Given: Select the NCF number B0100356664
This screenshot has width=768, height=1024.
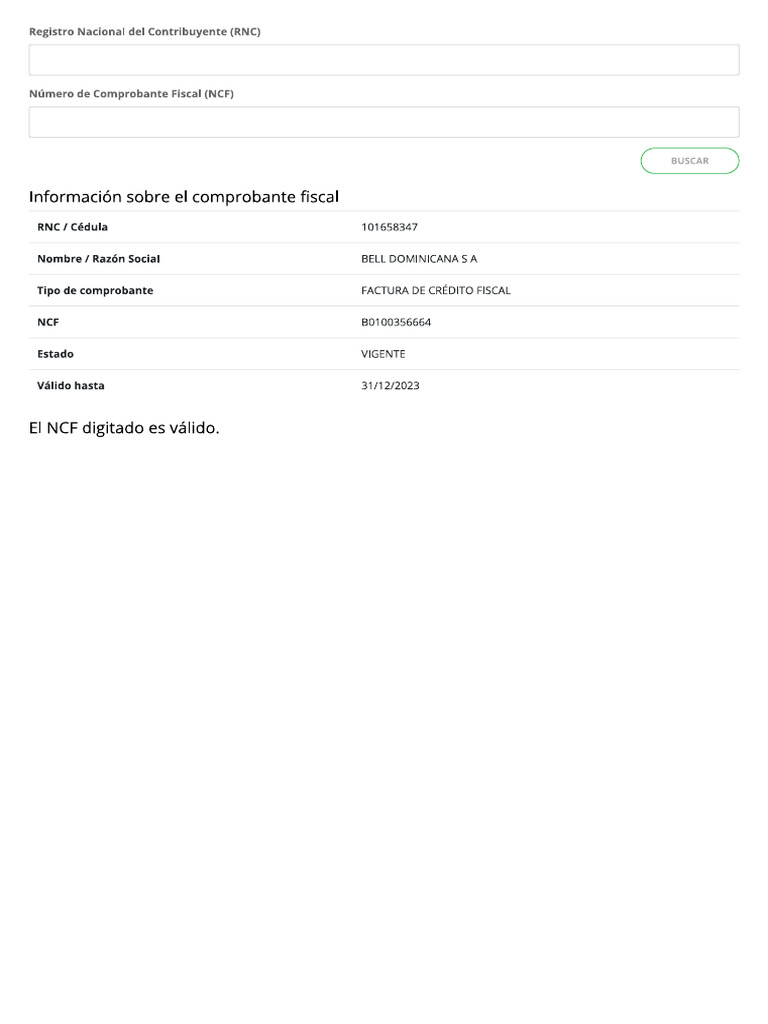Looking at the screenshot, I should pyautogui.click(x=396, y=322).
